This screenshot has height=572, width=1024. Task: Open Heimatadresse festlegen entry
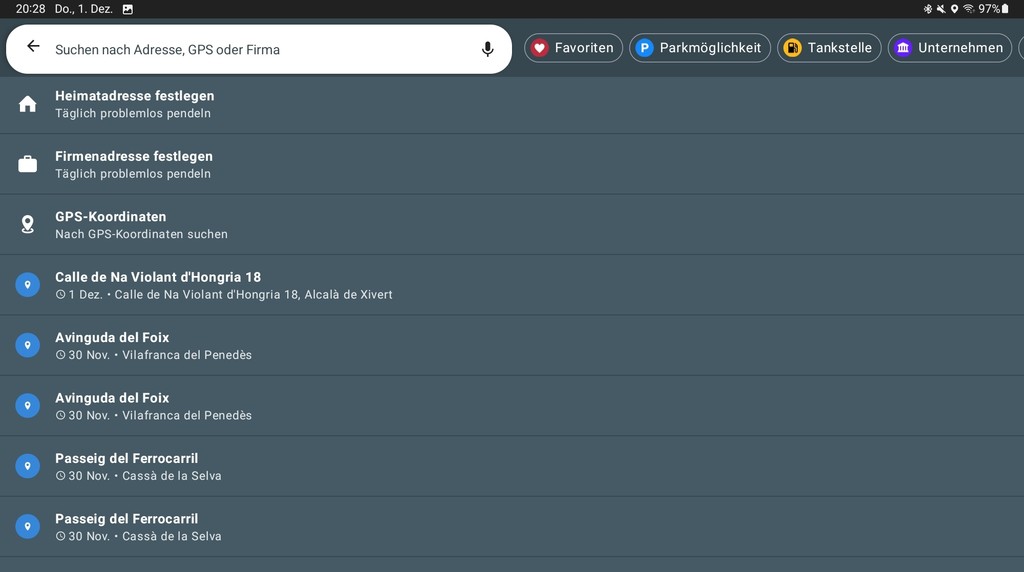pos(512,104)
